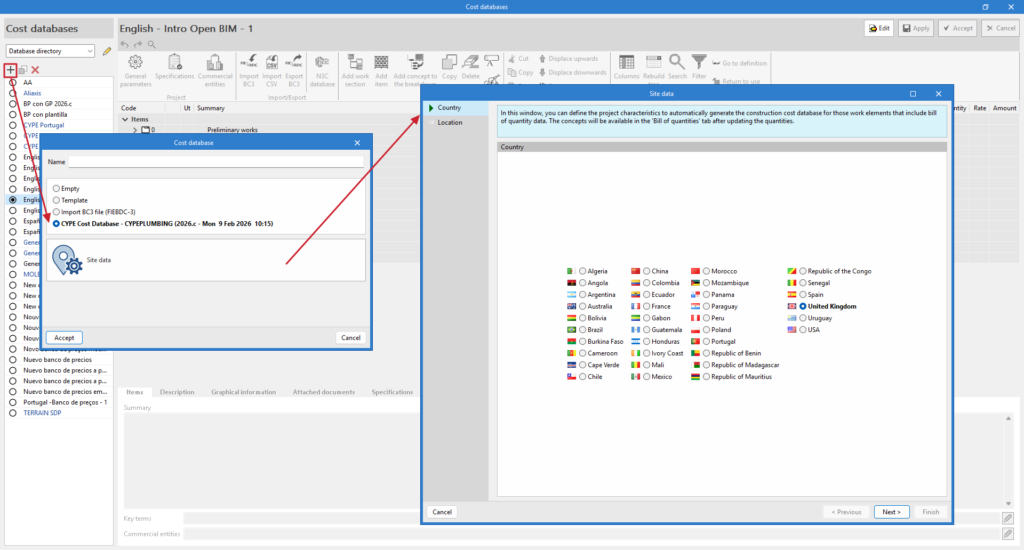Screen dimensions: 1024x550
Task: Click the redo arrow icon
Action: click(138, 44)
